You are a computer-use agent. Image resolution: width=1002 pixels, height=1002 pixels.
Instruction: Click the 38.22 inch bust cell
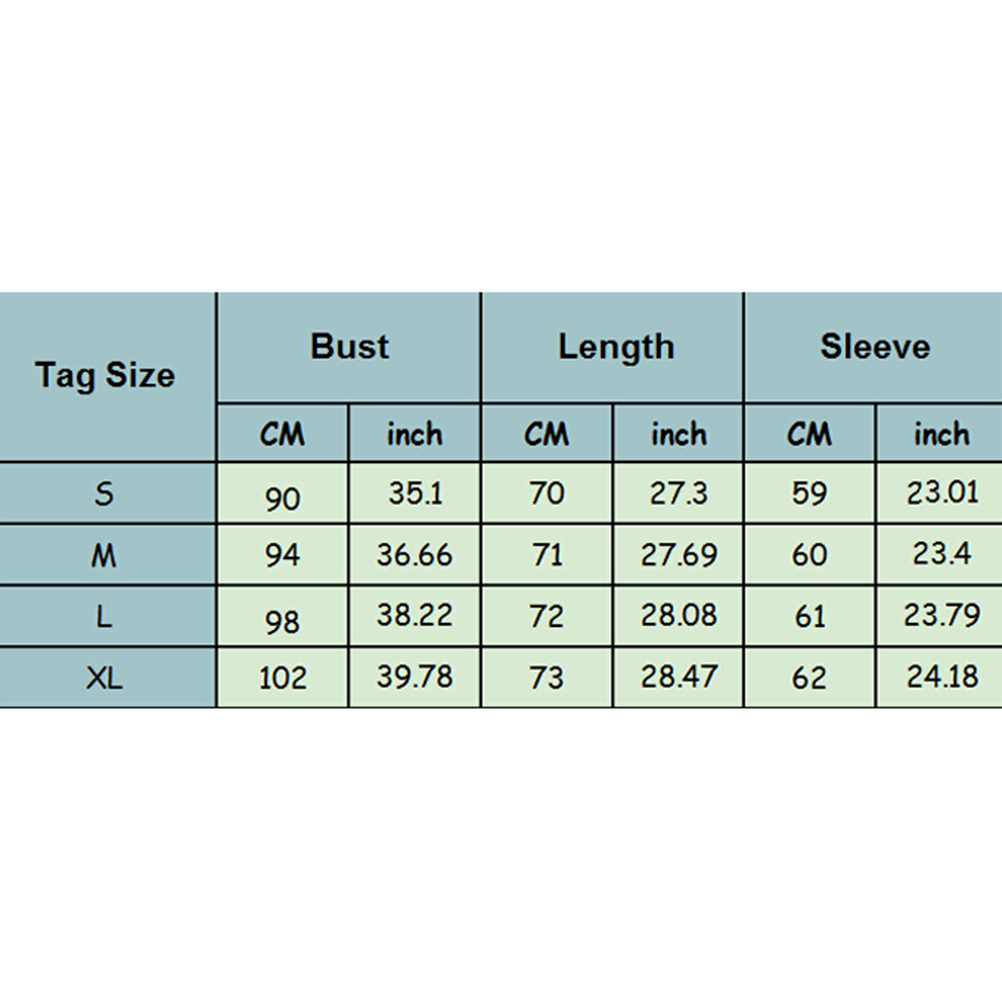pos(415,616)
